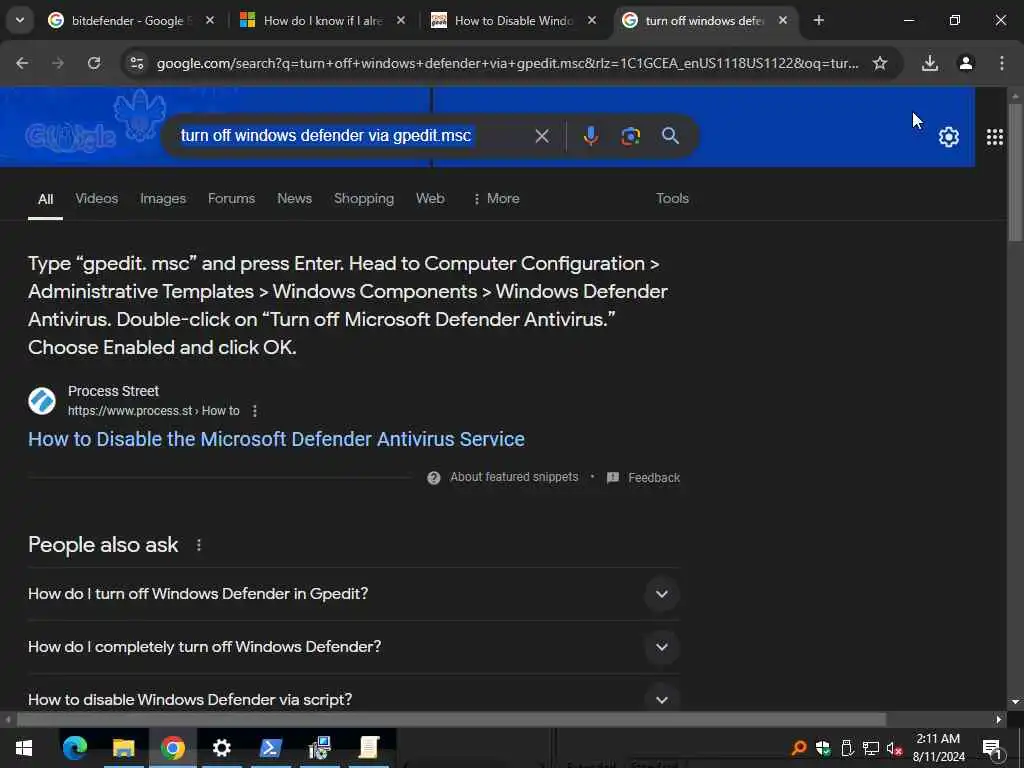Open the Chrome profile menu
The height and width of the screenshot is (768, 1024).
point(966,63)
